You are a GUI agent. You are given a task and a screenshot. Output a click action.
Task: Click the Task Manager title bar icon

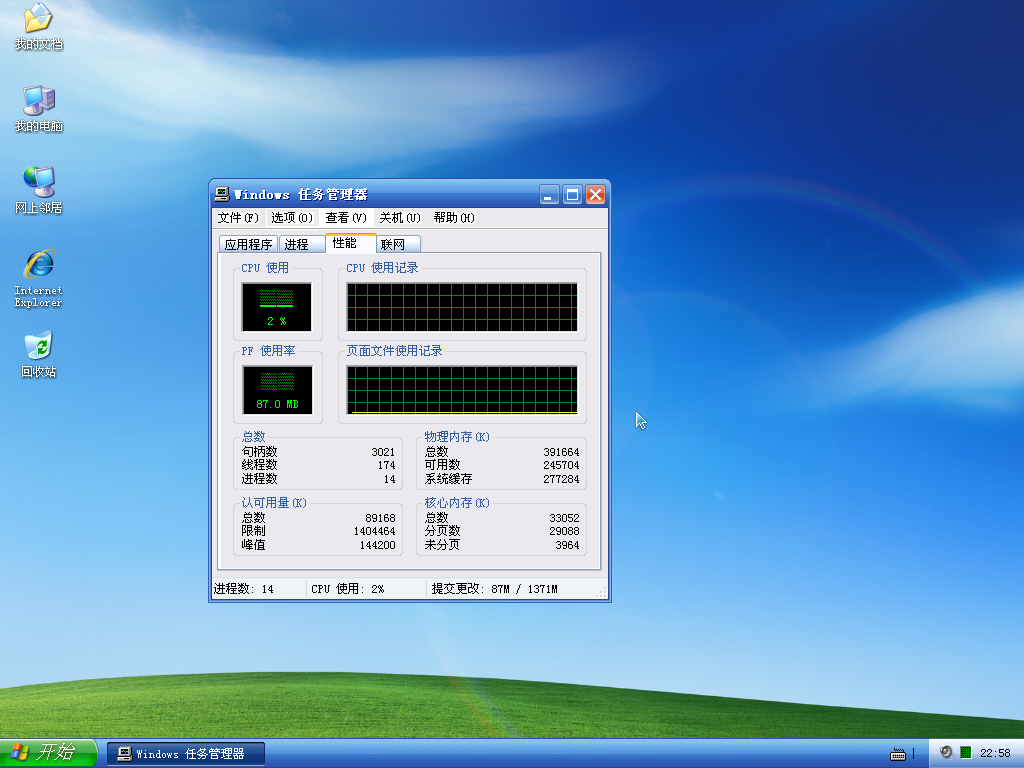pyautogui.click(x=222, y=194)
